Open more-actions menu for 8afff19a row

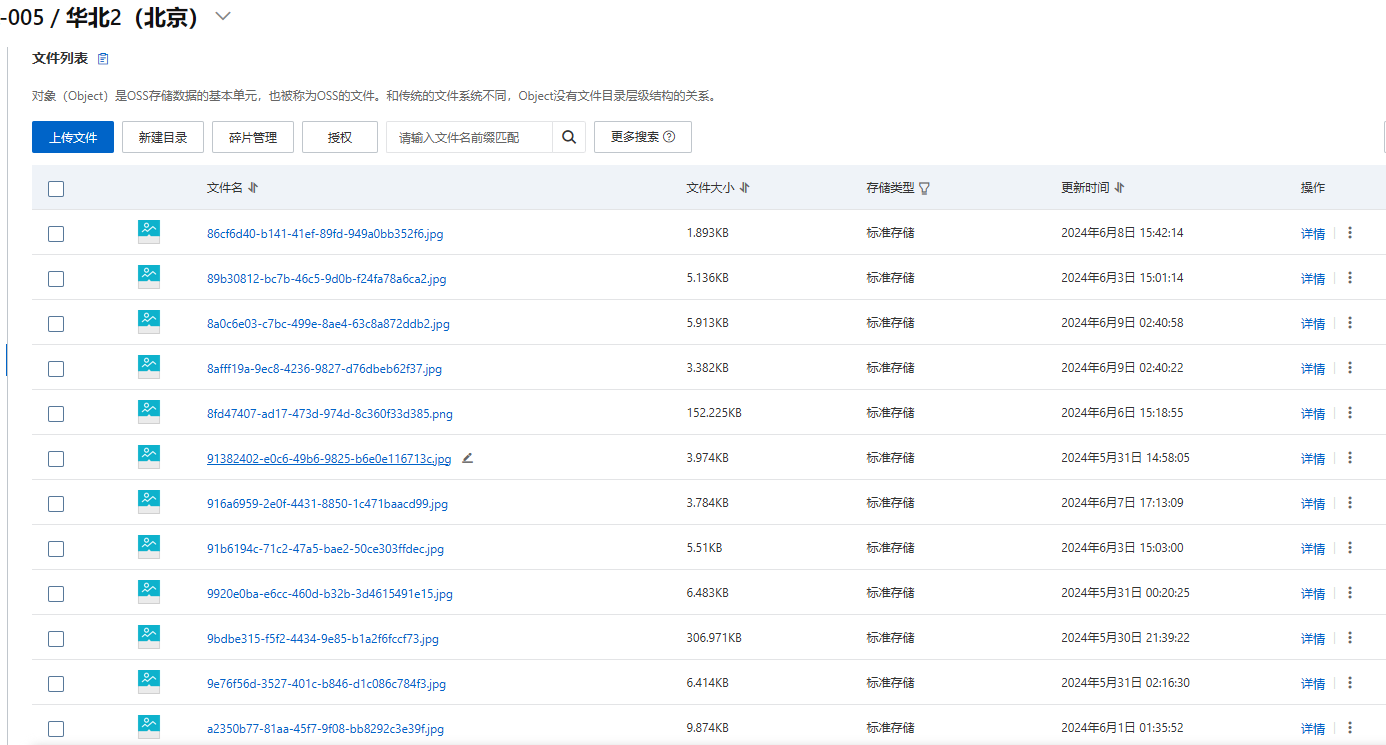tap(1350, 368)
